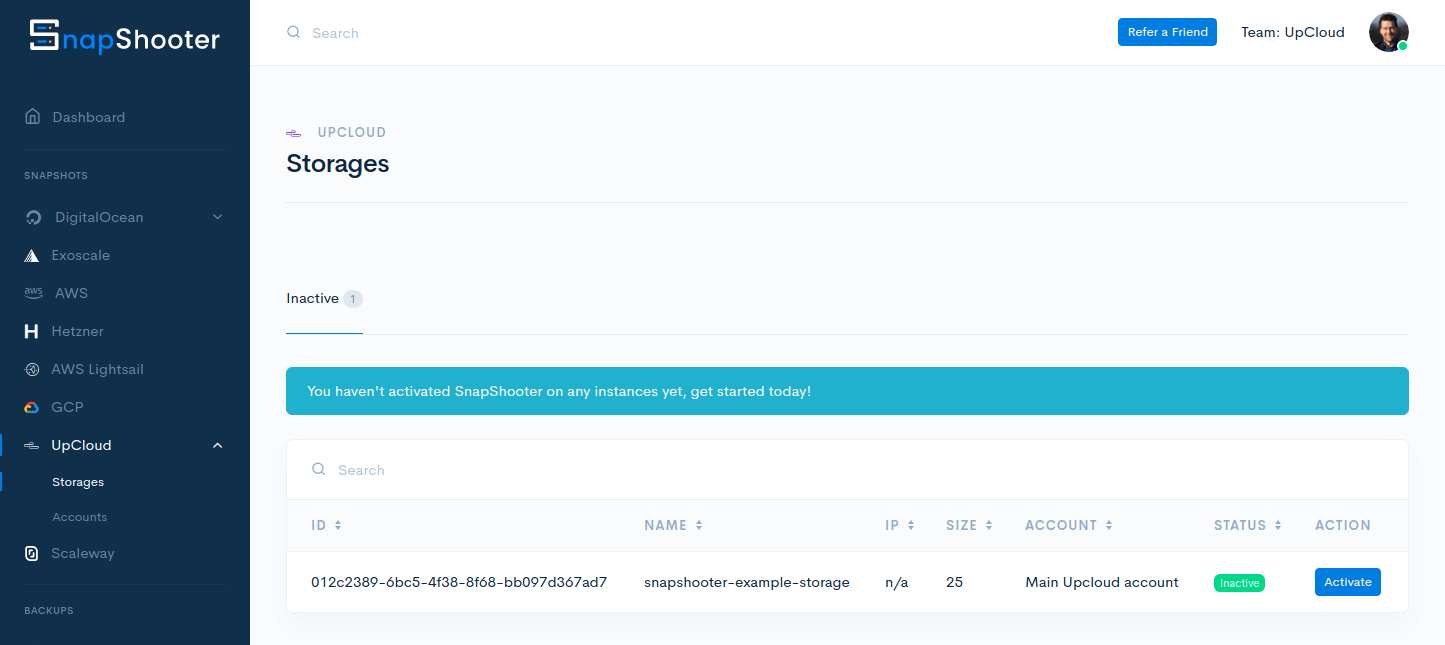The width and height of the screenshot is (1445, 645).
Task: Open Dashboard via the home icon
Action: pos(33,117)
